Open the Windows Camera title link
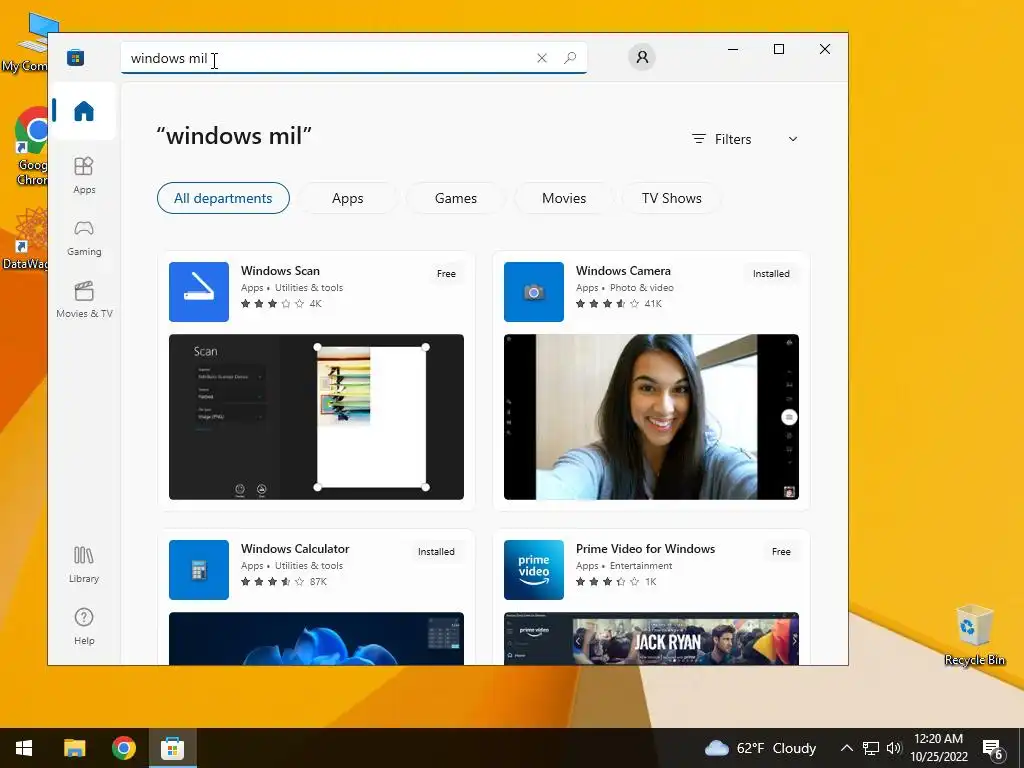The image size is (1024, 768). point(623,270)
